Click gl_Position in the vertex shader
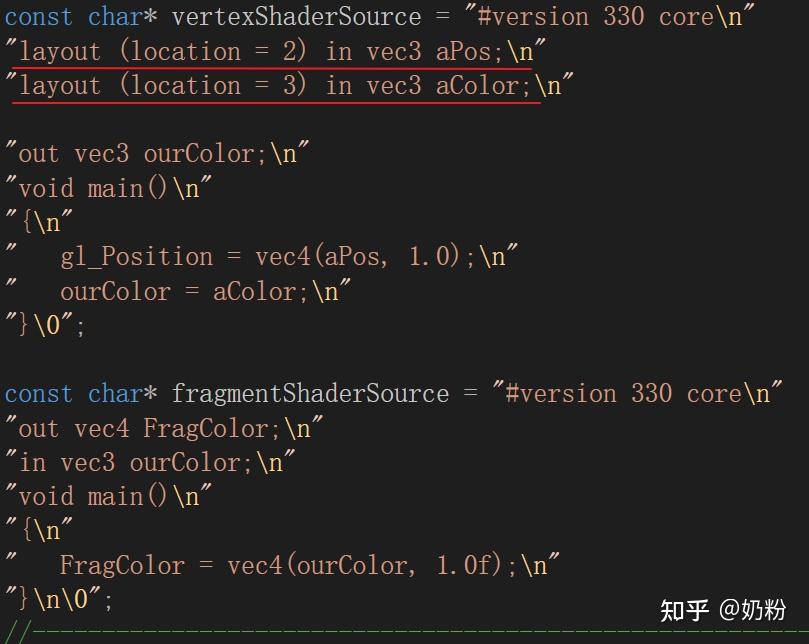Image resolution: width=809 pixels, height=644 pixels. click(137, 257)
